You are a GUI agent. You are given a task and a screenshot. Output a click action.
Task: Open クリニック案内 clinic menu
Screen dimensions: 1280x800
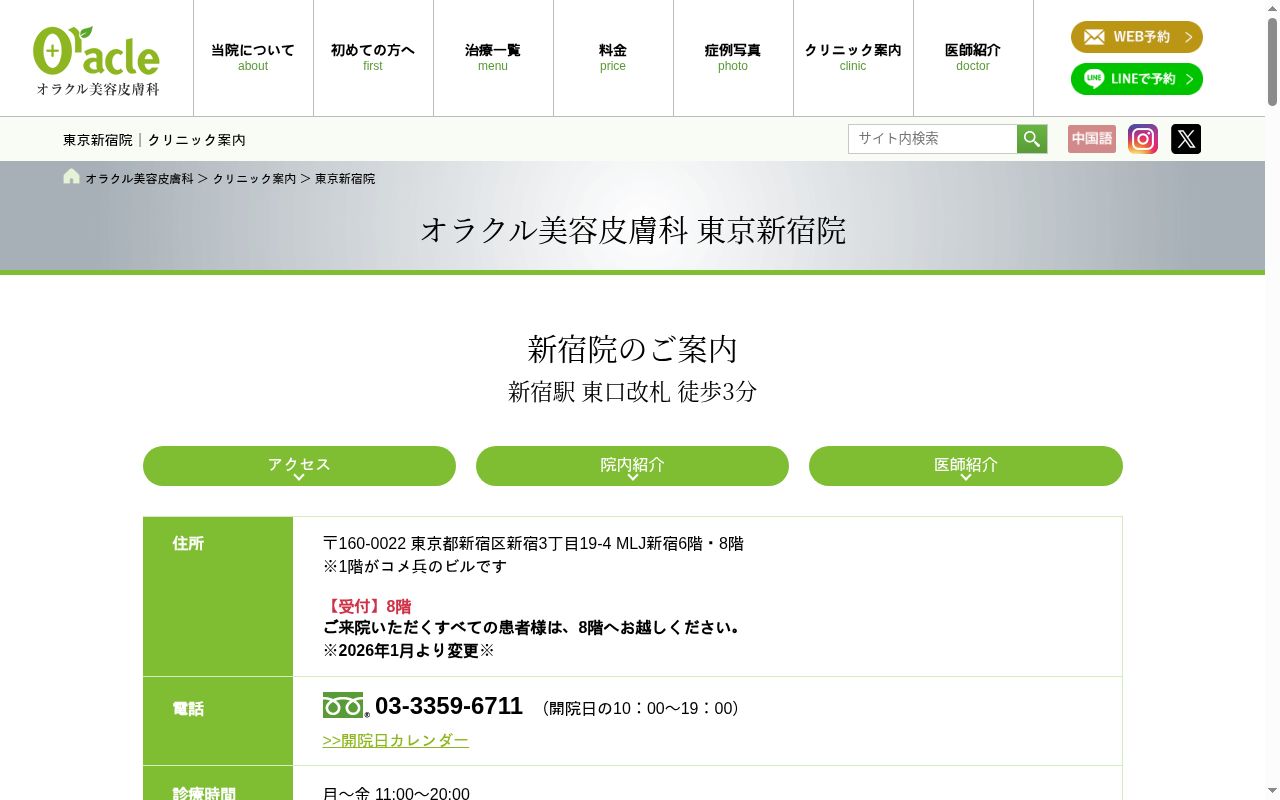point(853,58)
